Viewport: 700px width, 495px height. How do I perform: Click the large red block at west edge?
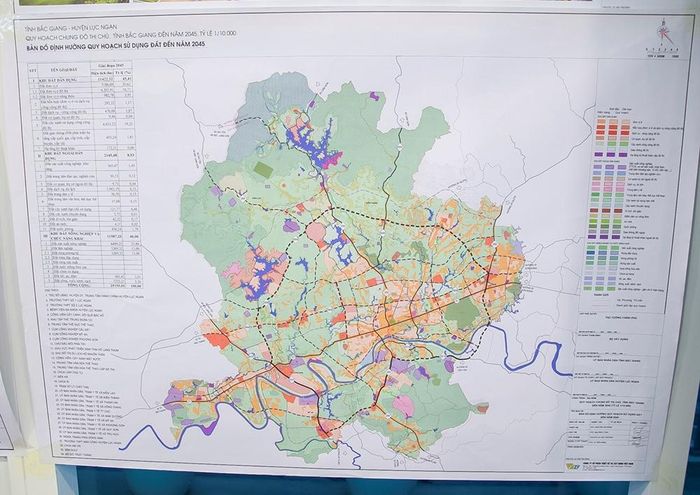219,341
